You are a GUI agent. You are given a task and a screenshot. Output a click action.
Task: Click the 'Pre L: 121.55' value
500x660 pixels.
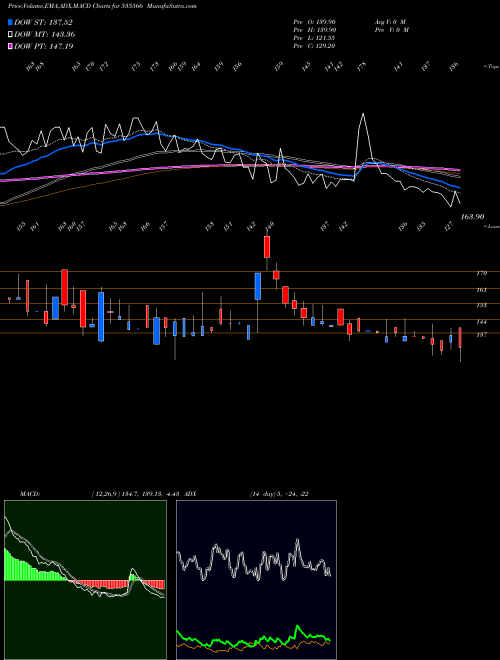[x=314, y=38]
